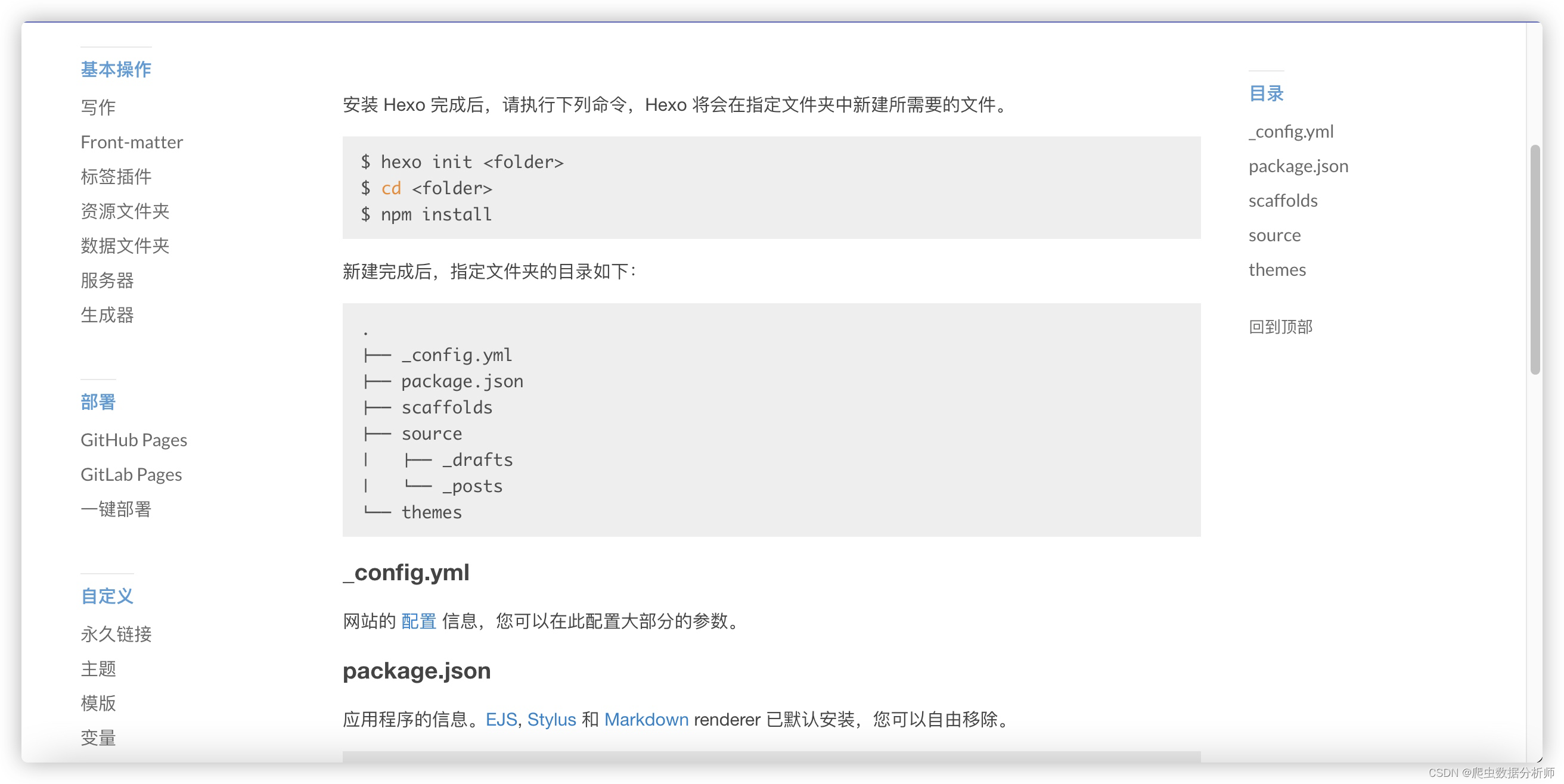Image resolution: width=1564 pixels, height=784 pixels.
Task: Open 永久链接 in the sidebar
Action: pyautogui.click(x=116, y=634)
